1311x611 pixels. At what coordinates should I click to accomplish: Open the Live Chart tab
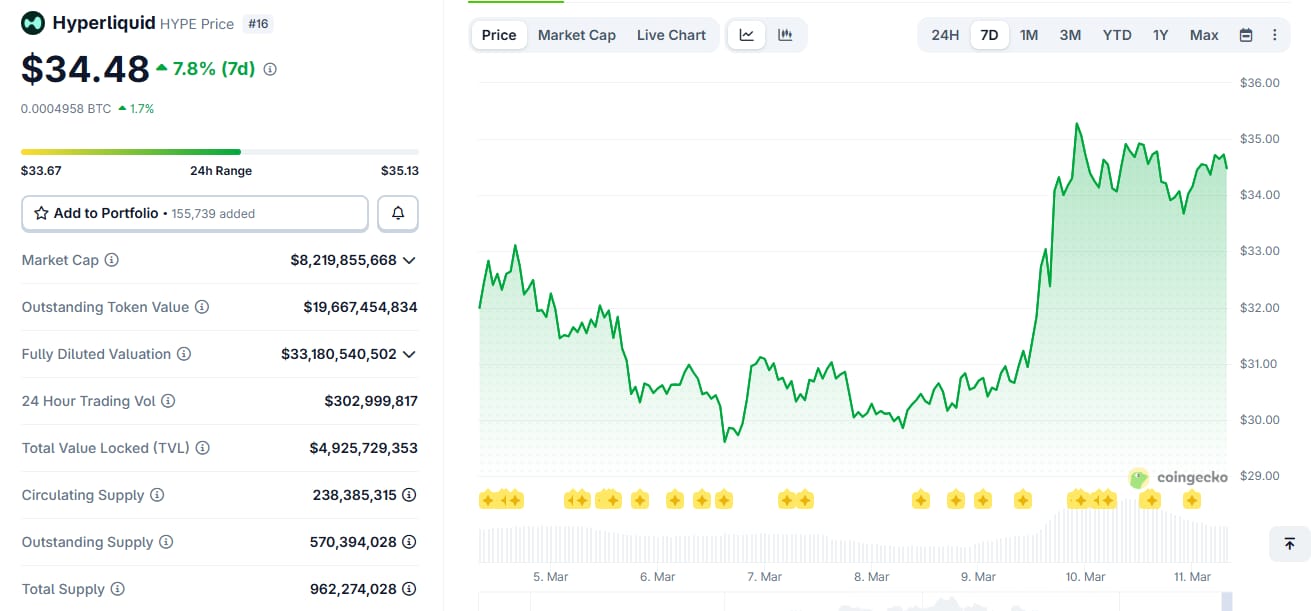671,35
